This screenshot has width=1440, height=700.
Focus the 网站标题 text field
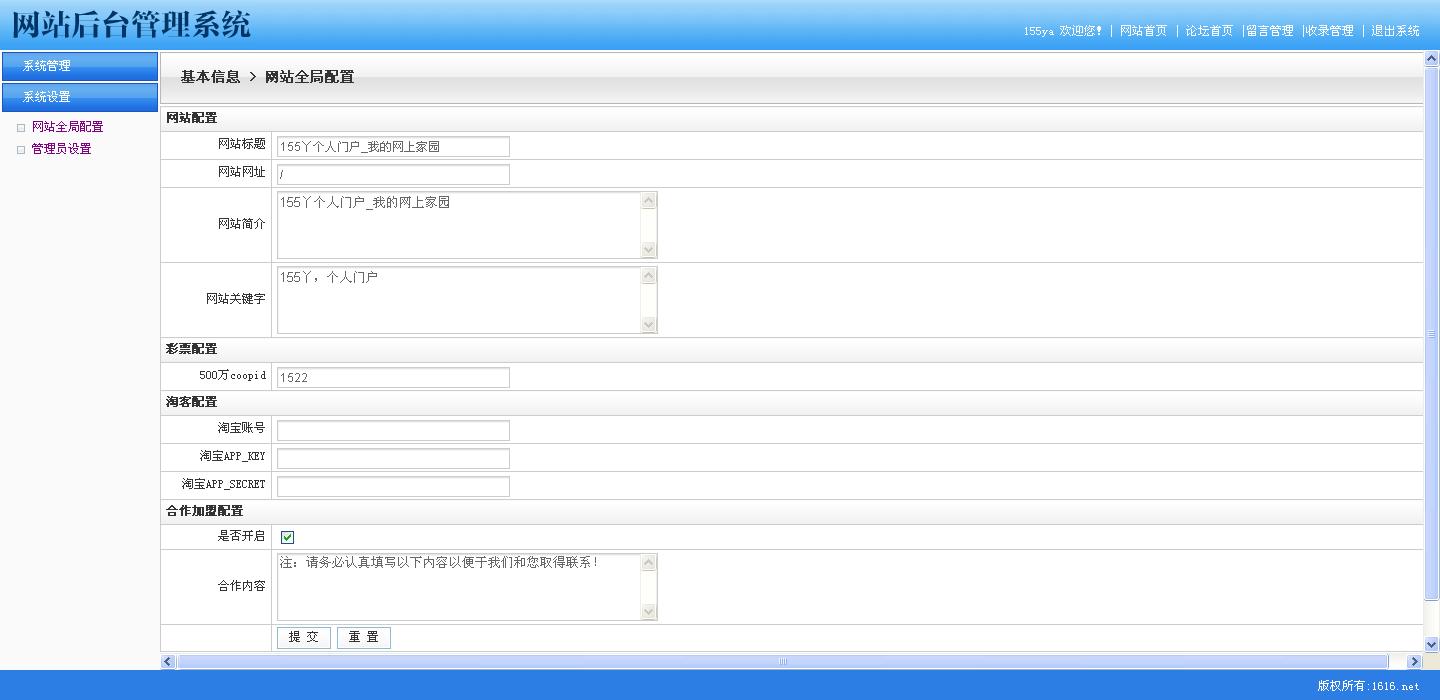[393, 147]
